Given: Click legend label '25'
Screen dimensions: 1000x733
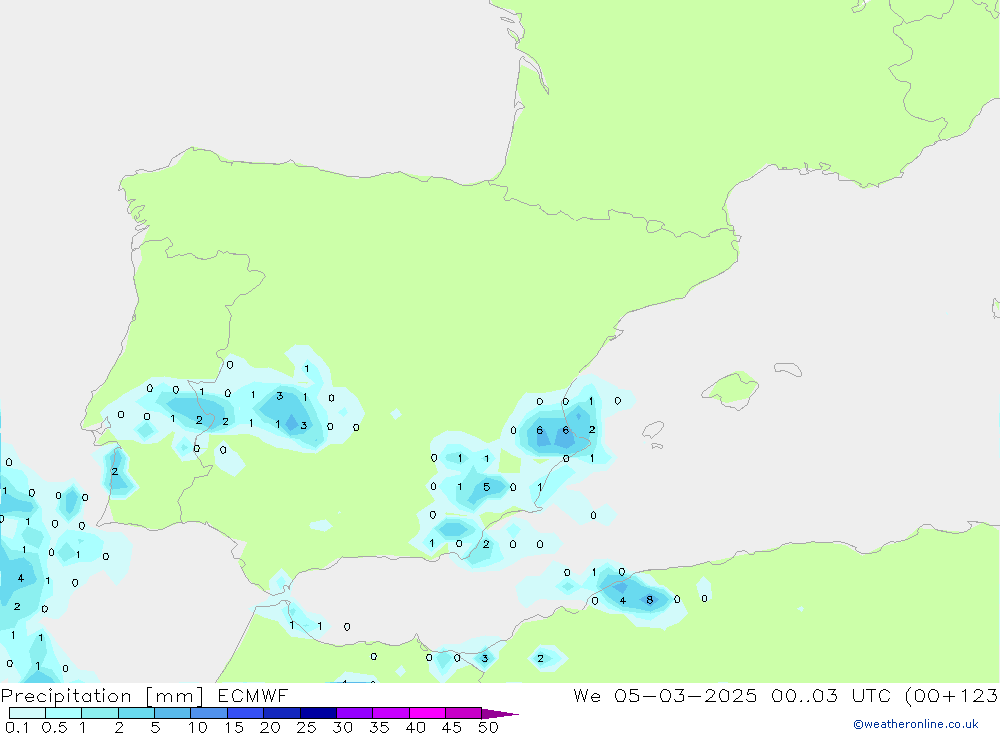Looking at the screenshot, I should tap(307, 727).
